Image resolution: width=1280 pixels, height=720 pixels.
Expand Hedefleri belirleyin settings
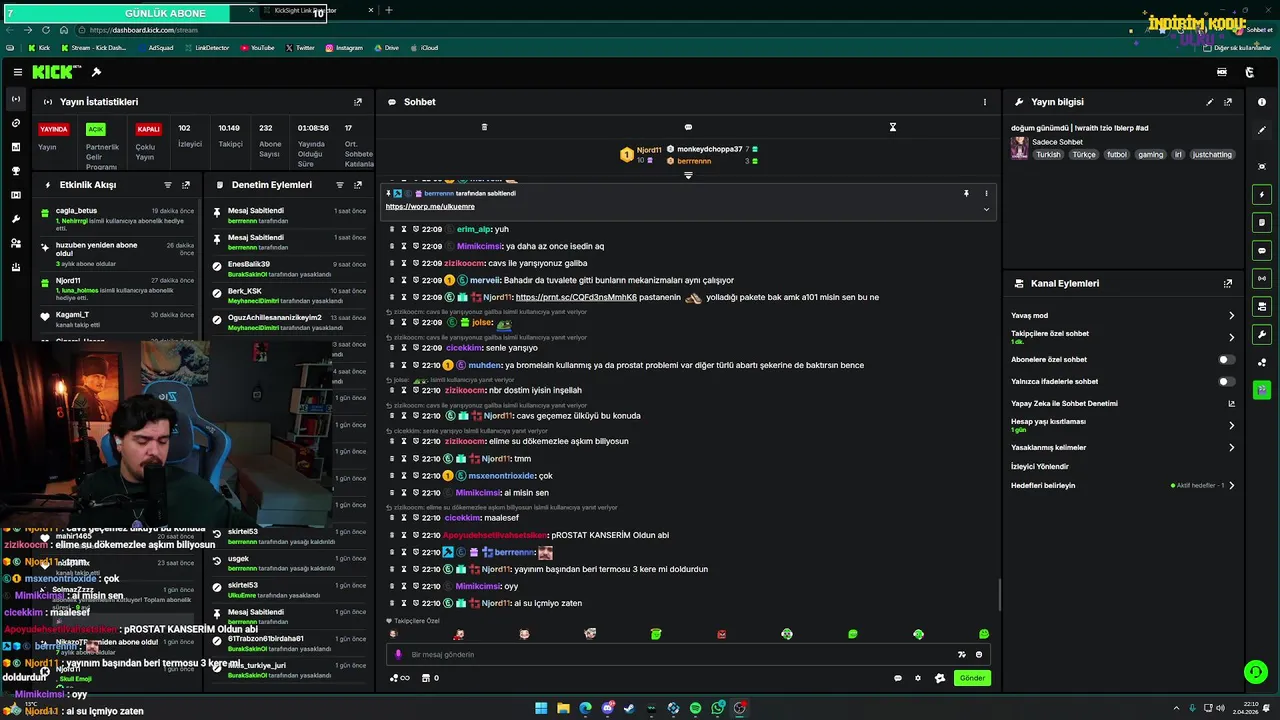pyautogui.click(x=1231, y=485)
